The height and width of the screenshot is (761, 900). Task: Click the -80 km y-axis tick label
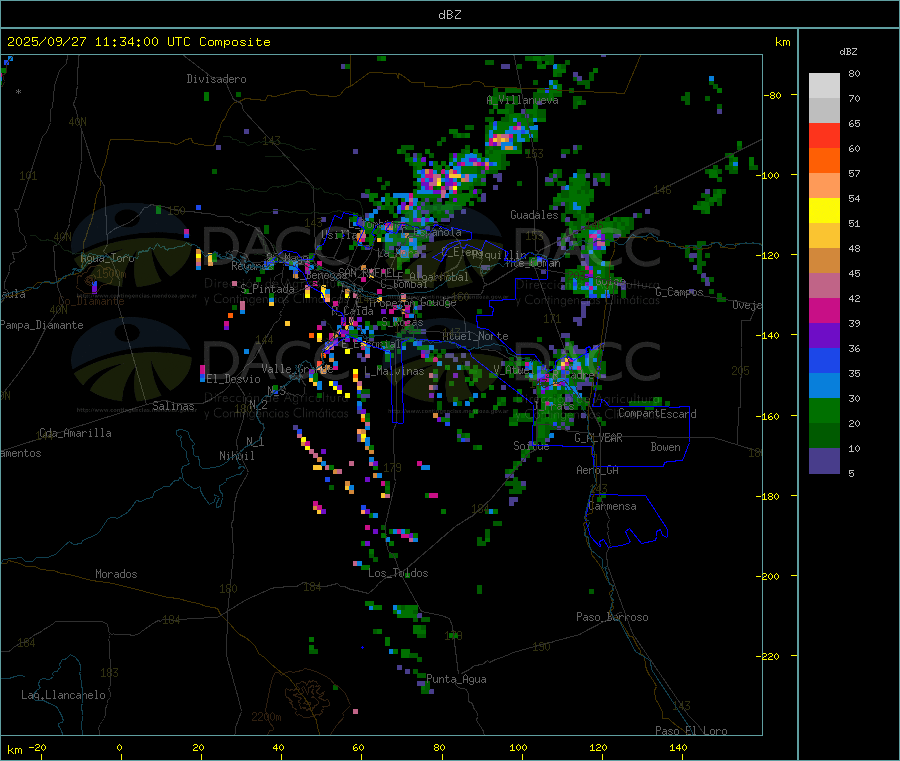click(772, 95)
